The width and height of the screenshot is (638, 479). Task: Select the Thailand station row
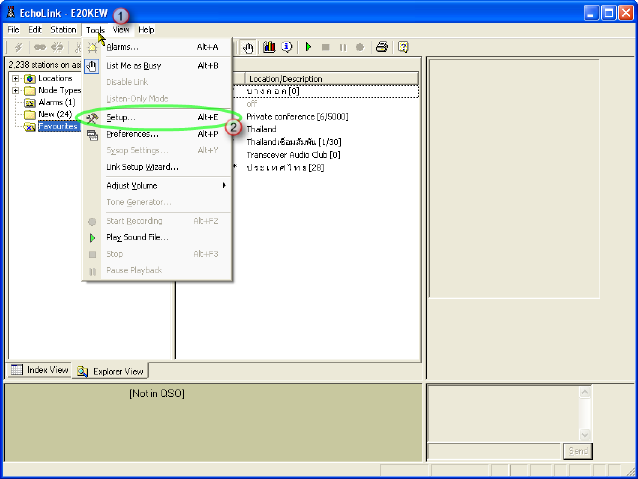coord(261,129)
